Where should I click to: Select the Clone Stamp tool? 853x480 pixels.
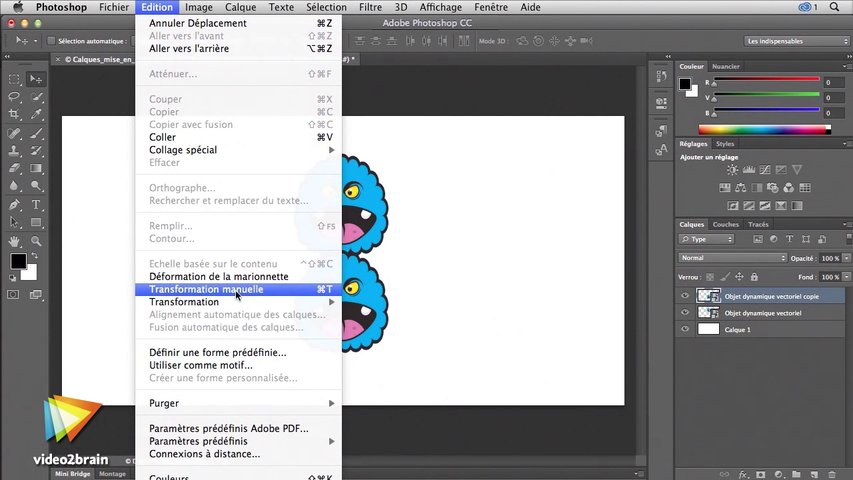tap(14, 151)
